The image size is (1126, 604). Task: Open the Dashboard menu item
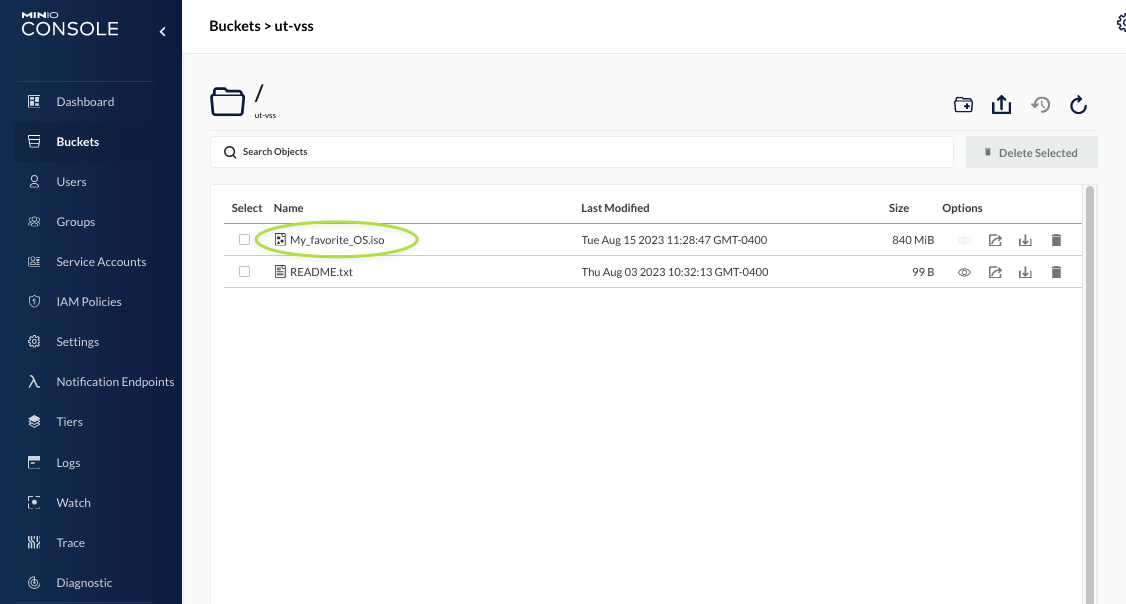pos(85,102)
